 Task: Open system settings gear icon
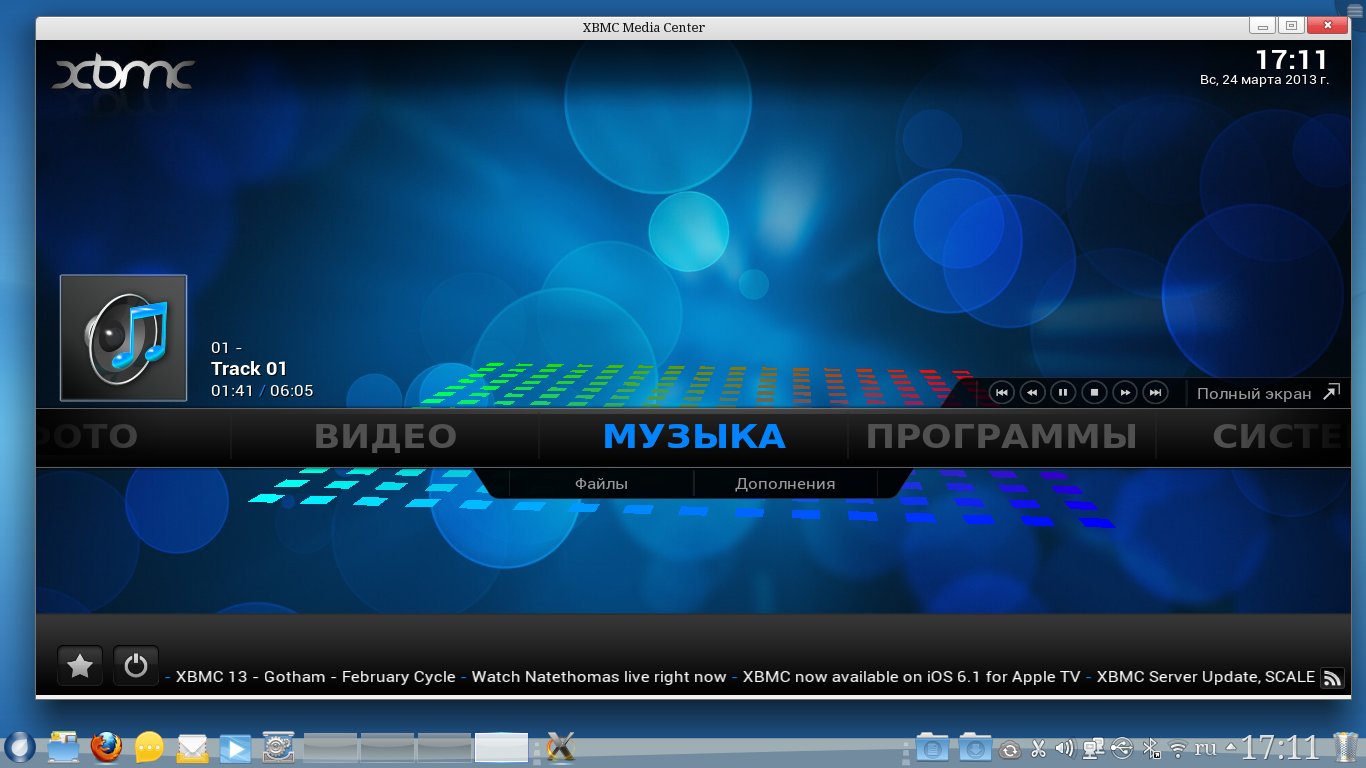pos(277,747)
